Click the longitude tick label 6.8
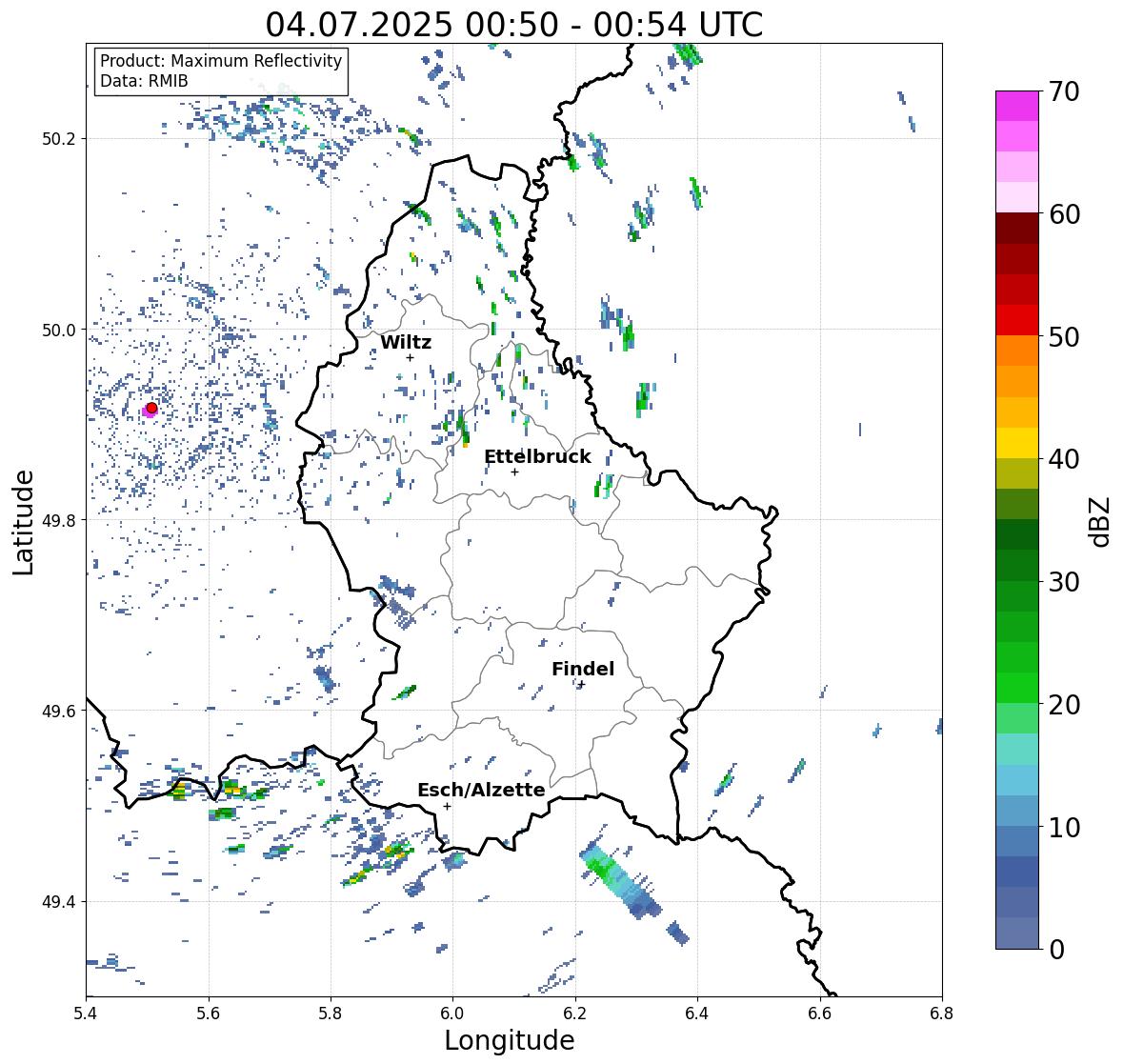Viewport: 1123px width, 1064px height. (x=942, y=1013)
